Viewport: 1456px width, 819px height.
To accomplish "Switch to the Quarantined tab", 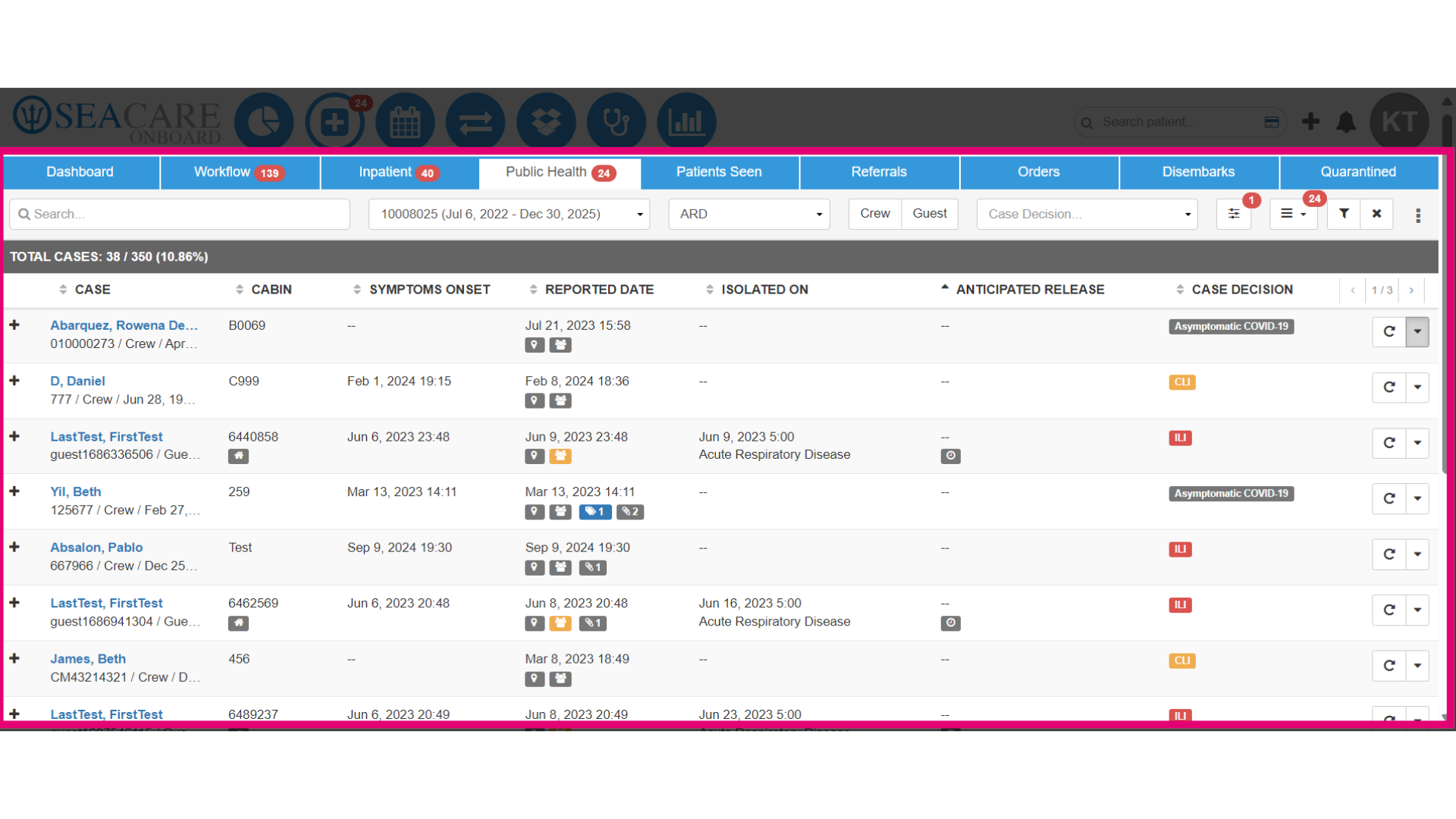I will (x=1358, y=172).
